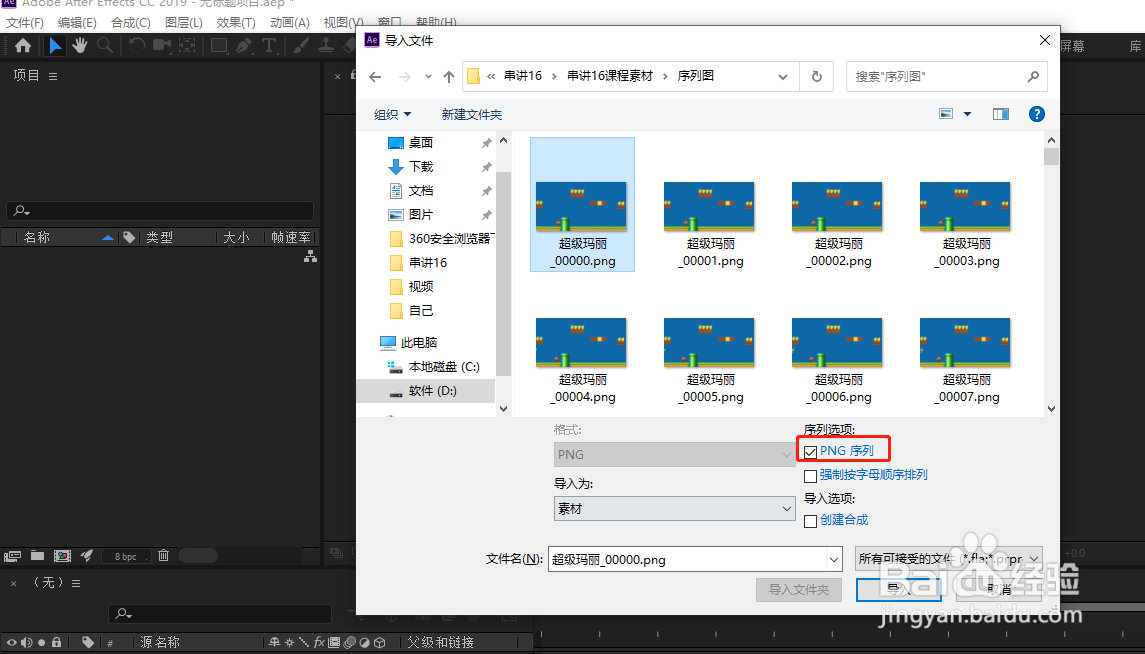Click the Home icon in After Effects toolbar

coord(23,46)
